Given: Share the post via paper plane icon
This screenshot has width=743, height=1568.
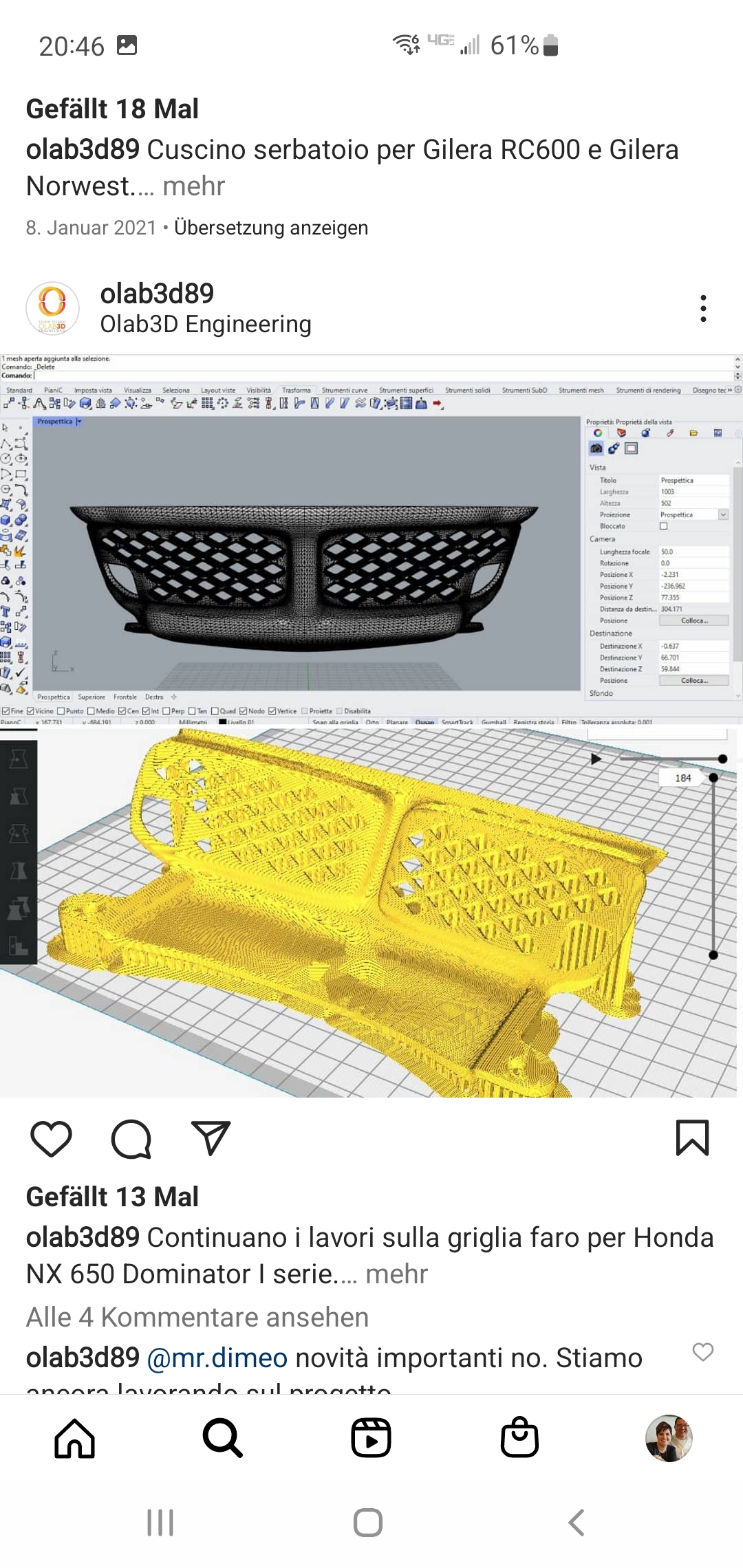Looking at the screenshot, I should click(211, 1139).
